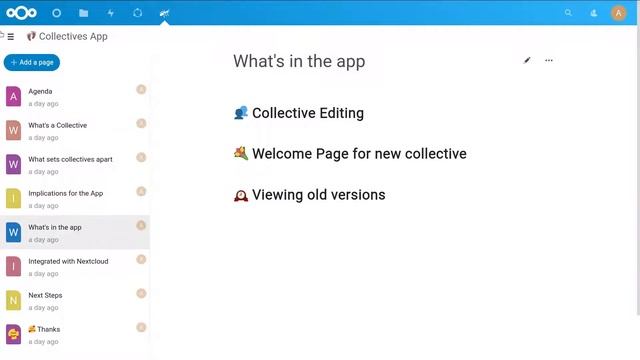Open the Agenda page

point(75,97)
